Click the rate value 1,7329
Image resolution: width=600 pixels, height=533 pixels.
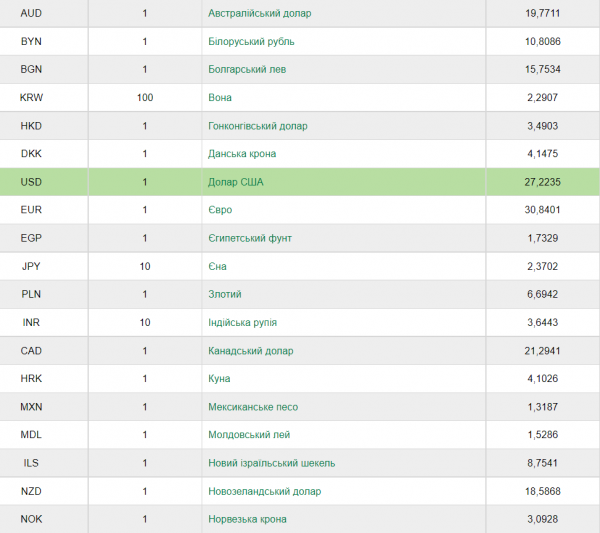[542, 238]
